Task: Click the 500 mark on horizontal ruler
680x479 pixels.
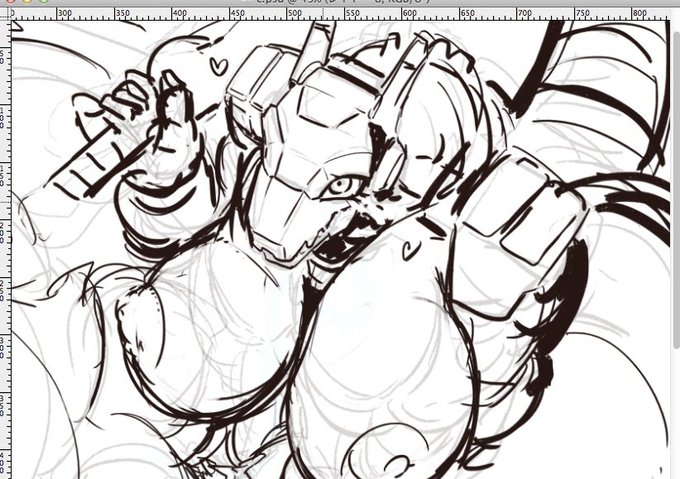Action: click(x=295, y=13)
